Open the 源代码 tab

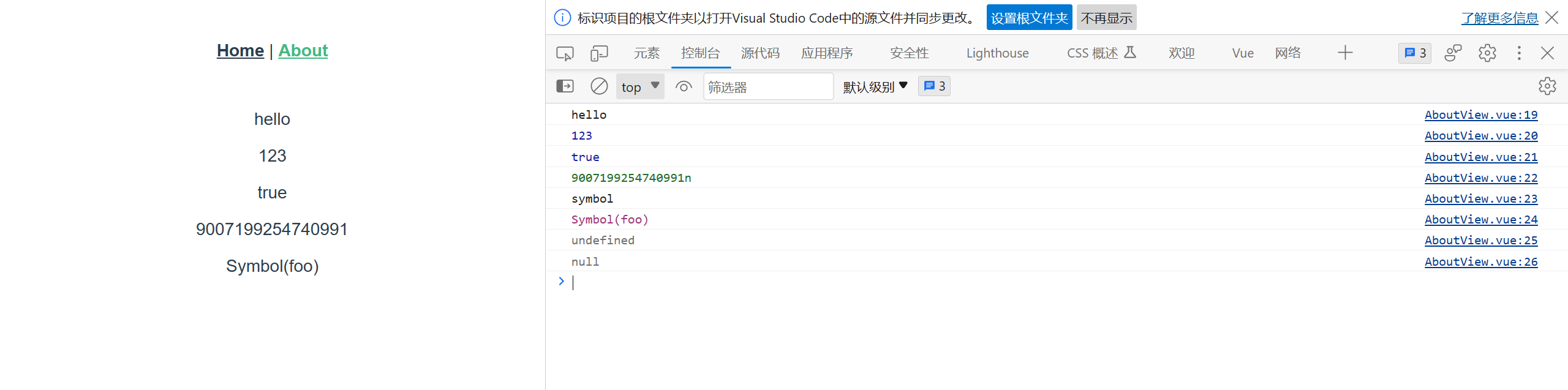click(760, 53)
